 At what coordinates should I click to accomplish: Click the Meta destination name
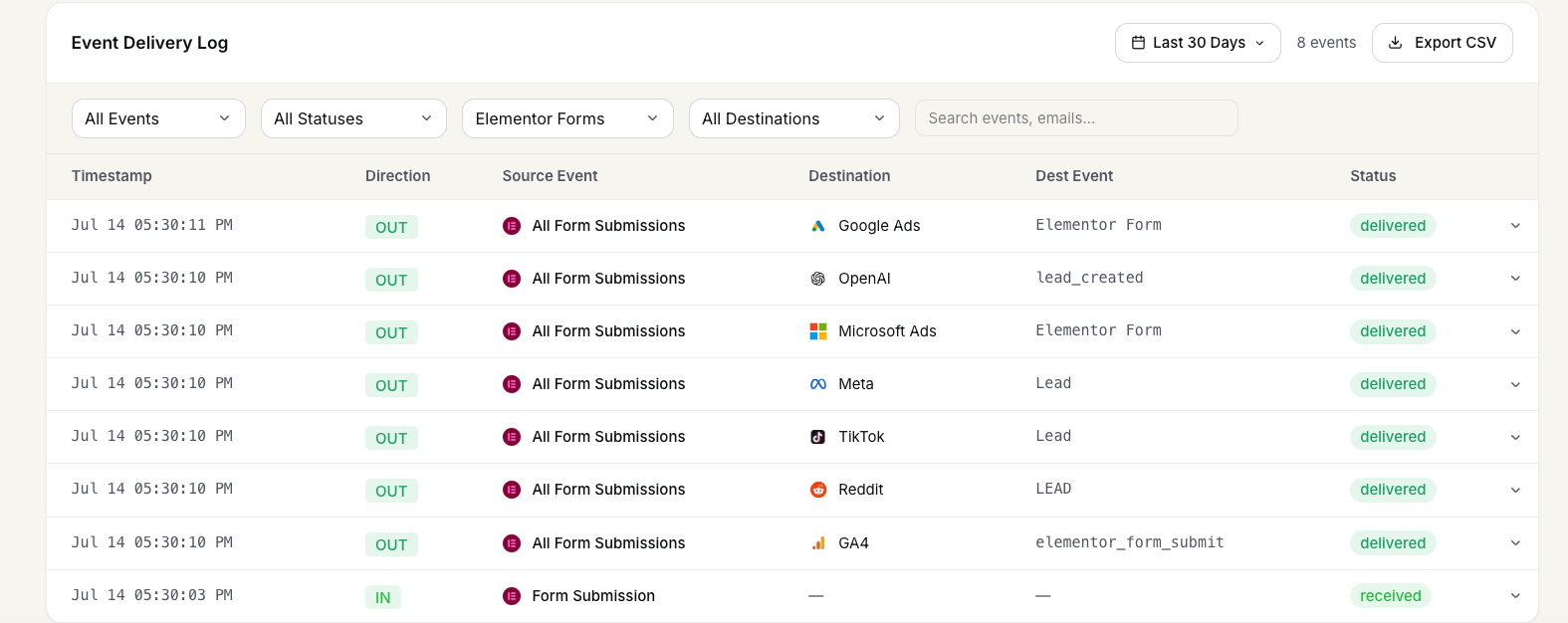coord(856,384)
